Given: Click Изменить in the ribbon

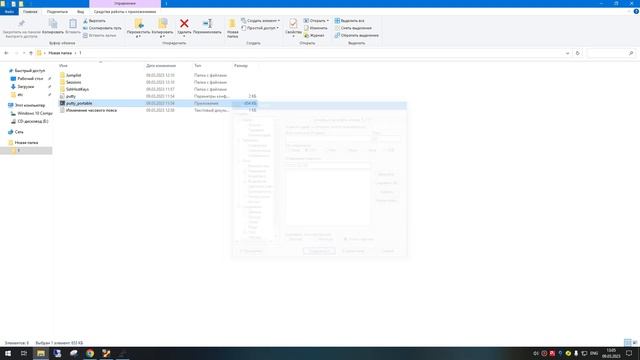Looking at the screenshot, I should tap(315, 28).
